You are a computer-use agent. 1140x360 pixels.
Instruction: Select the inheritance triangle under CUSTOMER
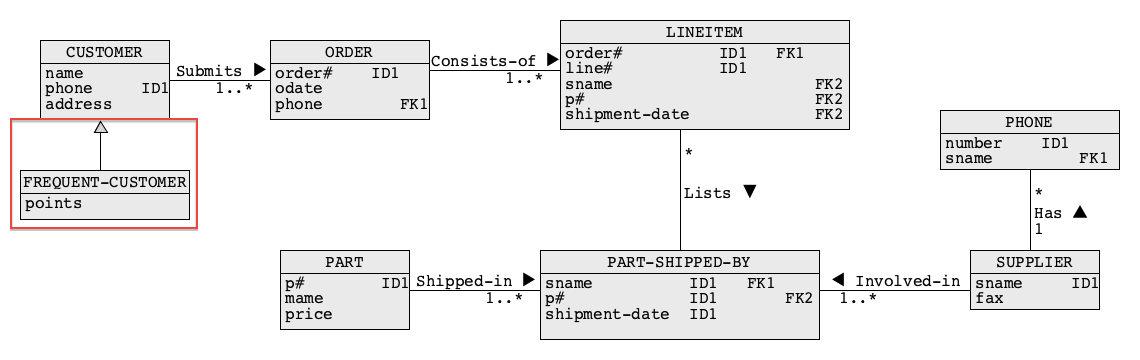[x=101, y=127]
